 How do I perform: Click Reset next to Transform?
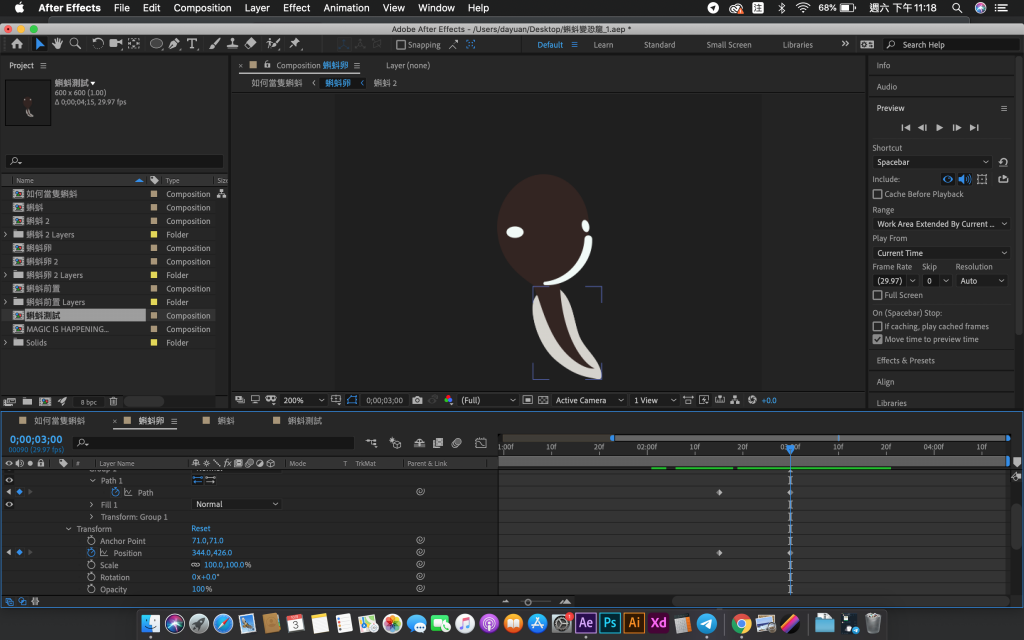[x=201, y=529]
